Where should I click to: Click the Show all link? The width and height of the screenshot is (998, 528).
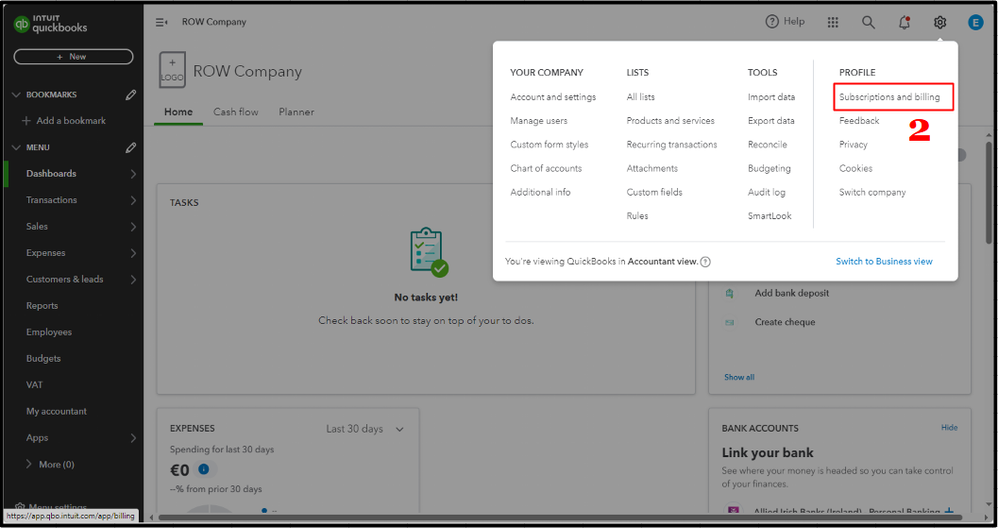pos(739,377)
